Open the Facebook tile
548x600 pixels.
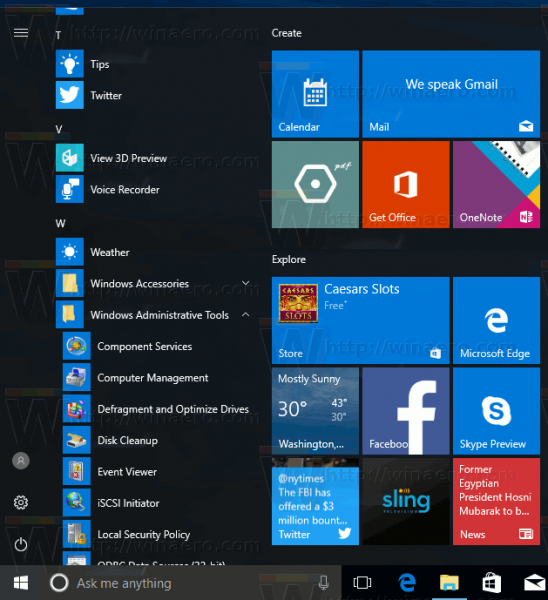(x=406, y=411)
